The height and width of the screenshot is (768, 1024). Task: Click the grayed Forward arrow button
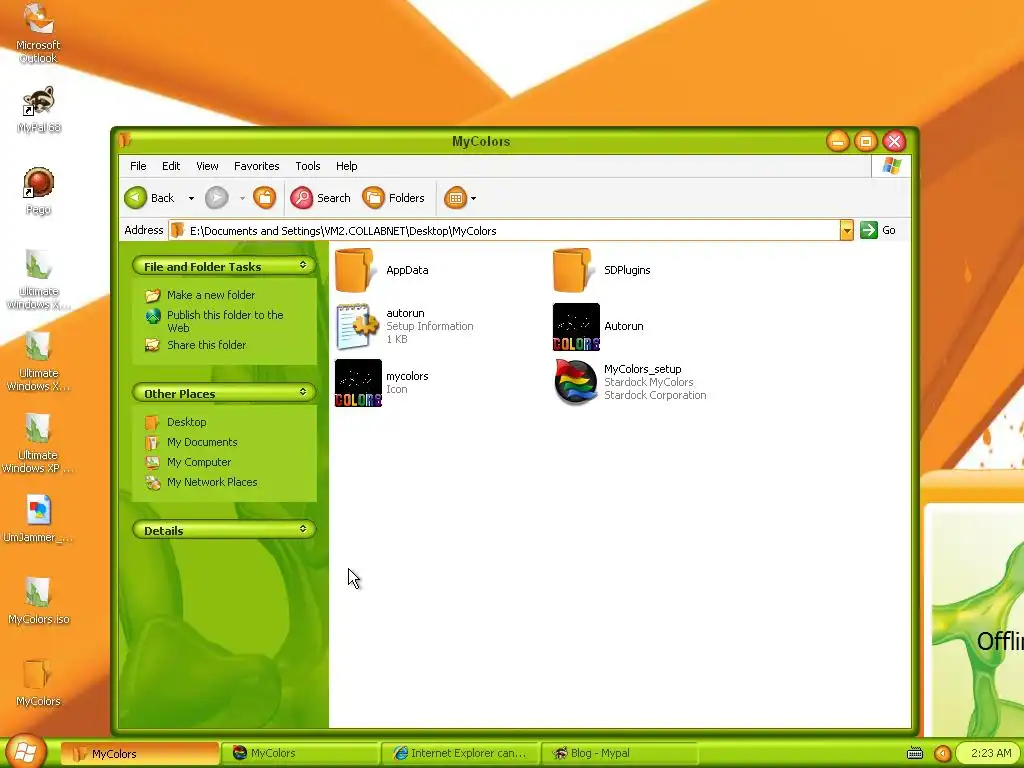click(x=217, y=198)
